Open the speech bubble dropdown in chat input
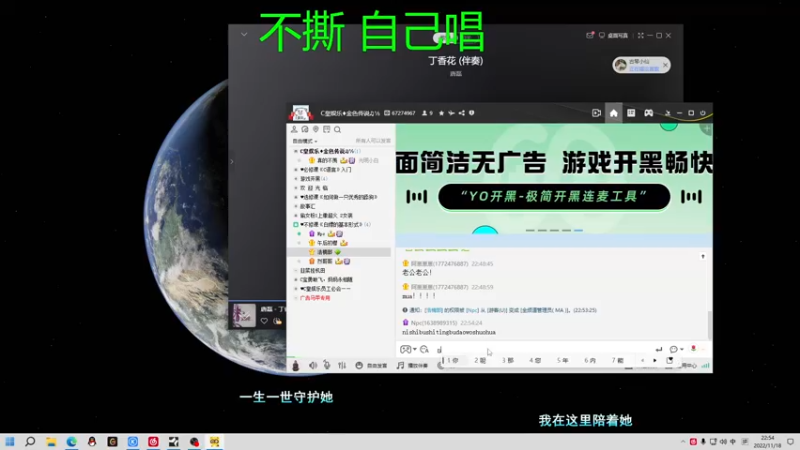Viewport: 800px width, 450px height. pyautogui.click(x=676, y=349)
